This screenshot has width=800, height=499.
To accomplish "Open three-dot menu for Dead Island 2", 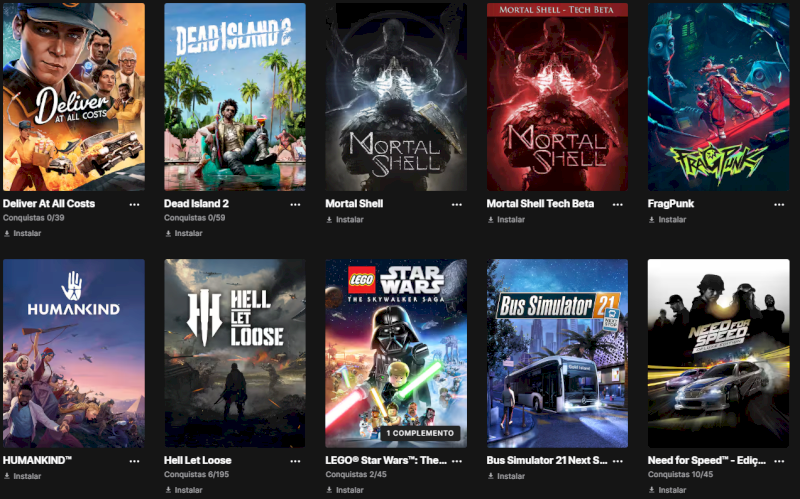I will [x=295, y=205].
